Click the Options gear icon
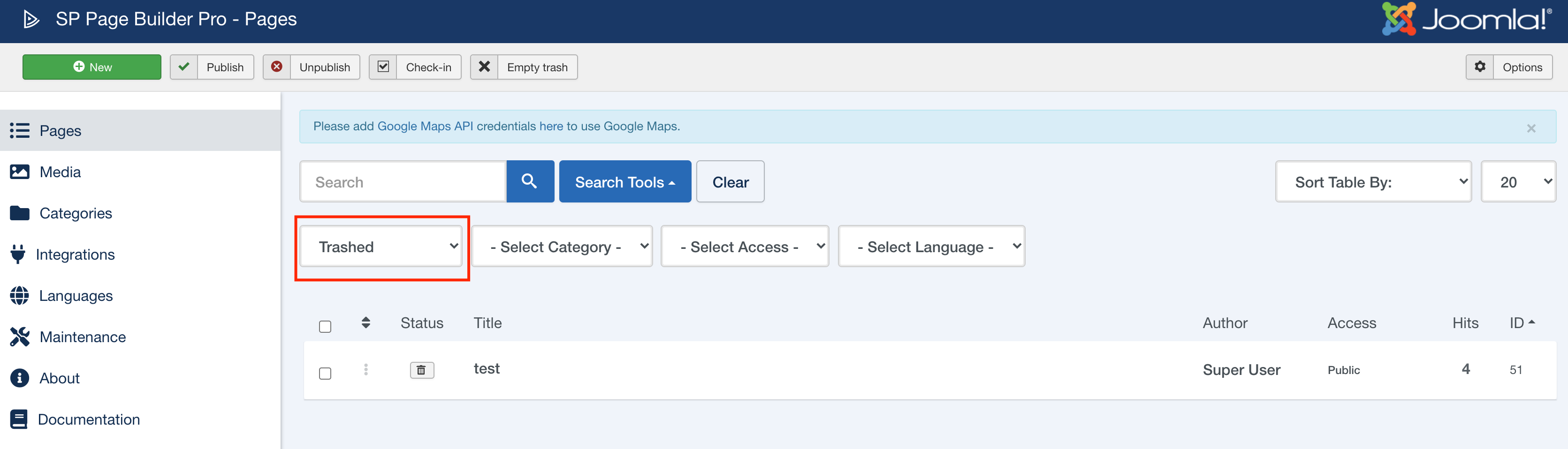This screenshot has width=1568, height=449. [1480, 67]
